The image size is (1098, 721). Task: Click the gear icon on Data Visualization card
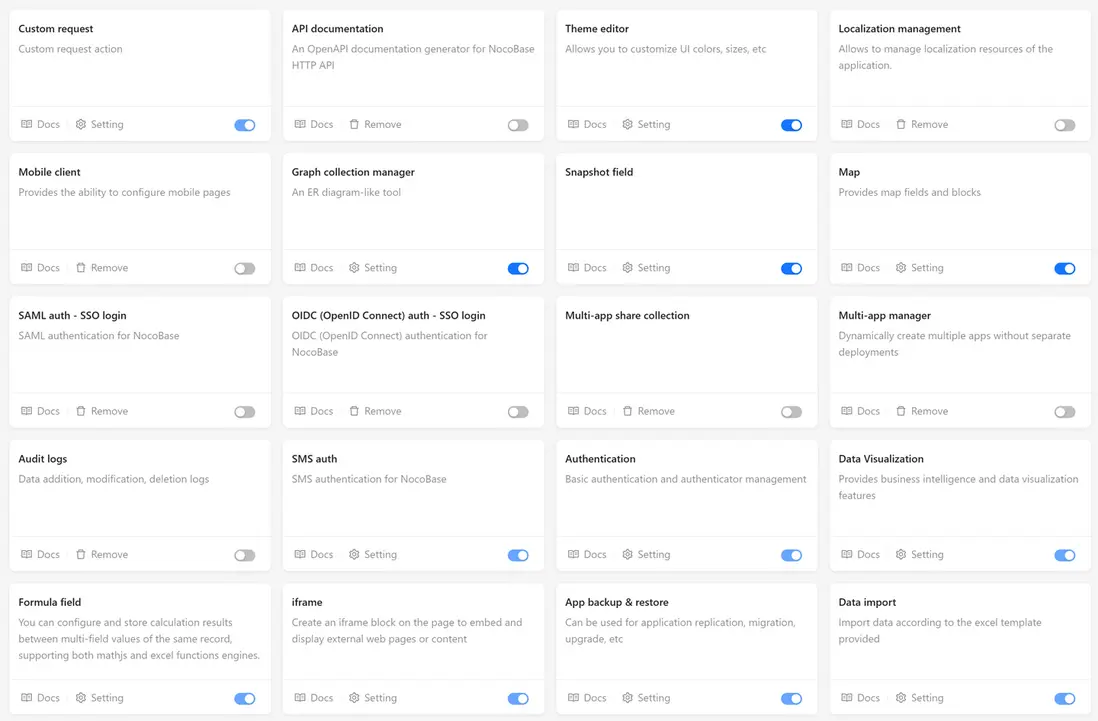coord(901,555)
